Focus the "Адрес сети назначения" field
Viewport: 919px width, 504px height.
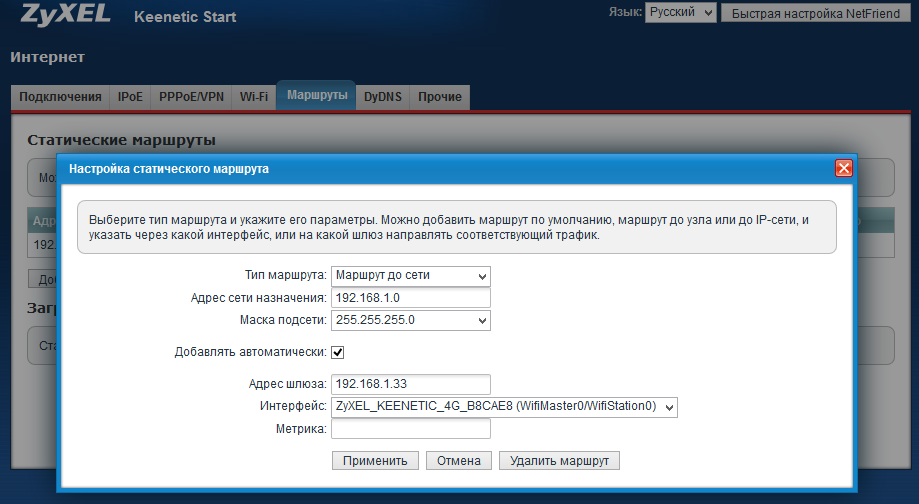410,298
